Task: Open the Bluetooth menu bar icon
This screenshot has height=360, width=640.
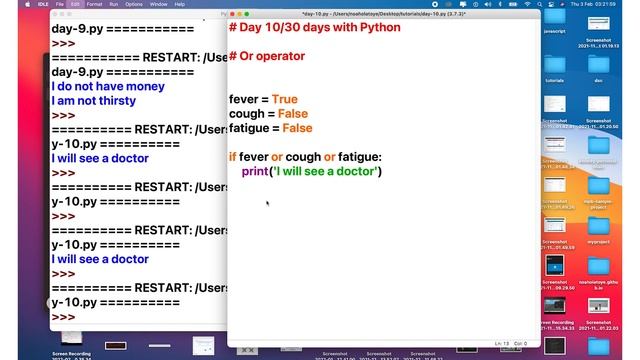Action: (x=500, y=4)
